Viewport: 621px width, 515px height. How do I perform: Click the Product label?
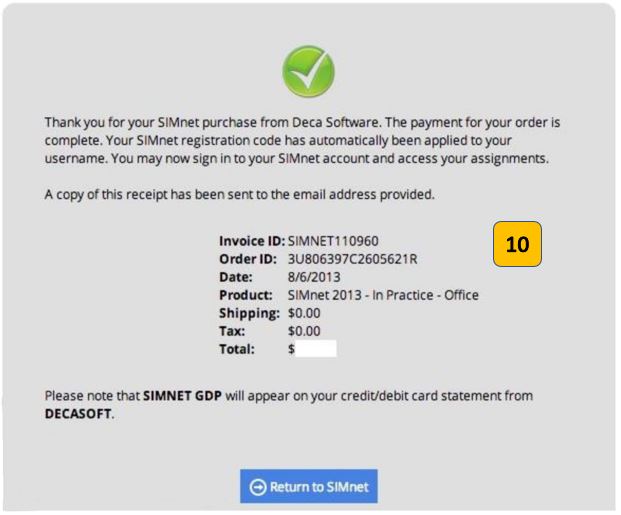tap(246, 295)
